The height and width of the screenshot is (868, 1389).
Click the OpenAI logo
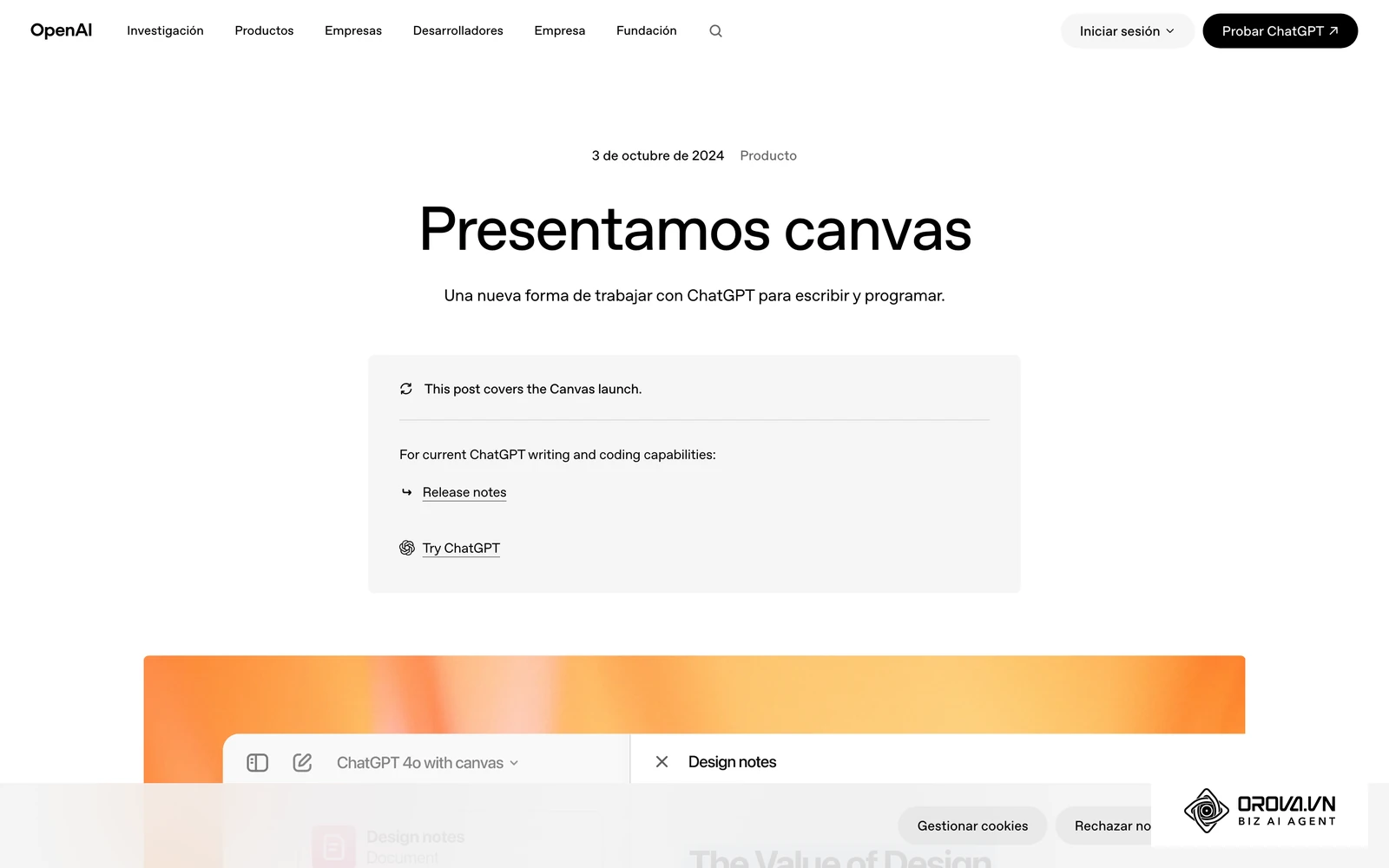(61, 30)
